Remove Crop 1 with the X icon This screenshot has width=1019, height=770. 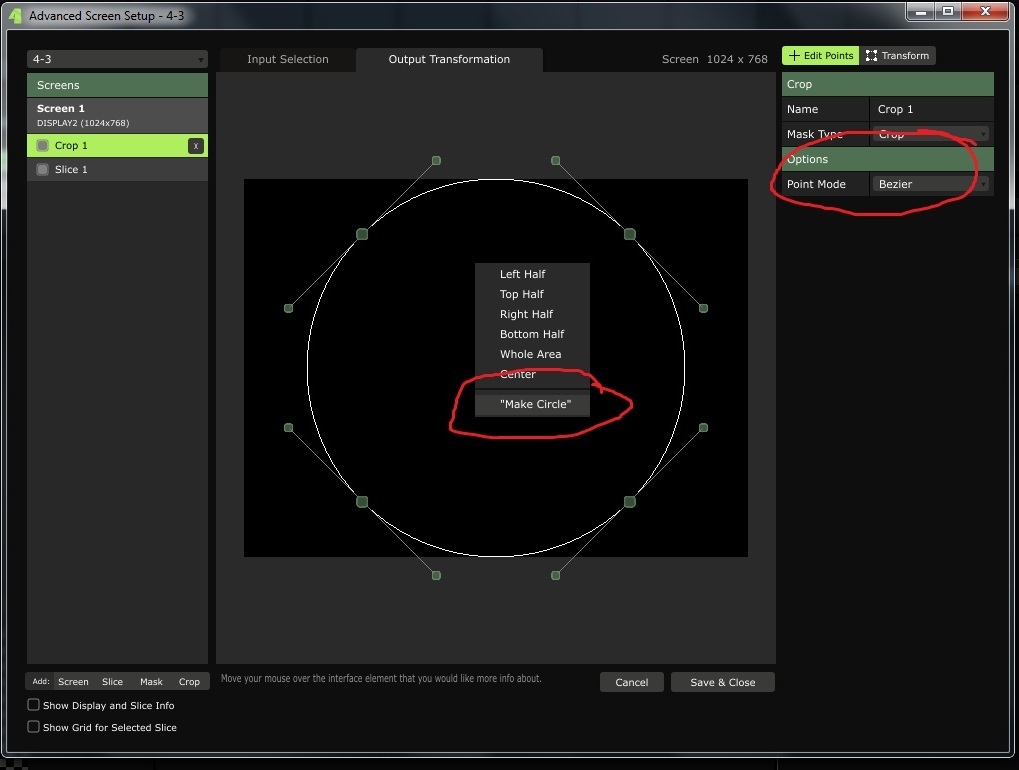[196, 146]
